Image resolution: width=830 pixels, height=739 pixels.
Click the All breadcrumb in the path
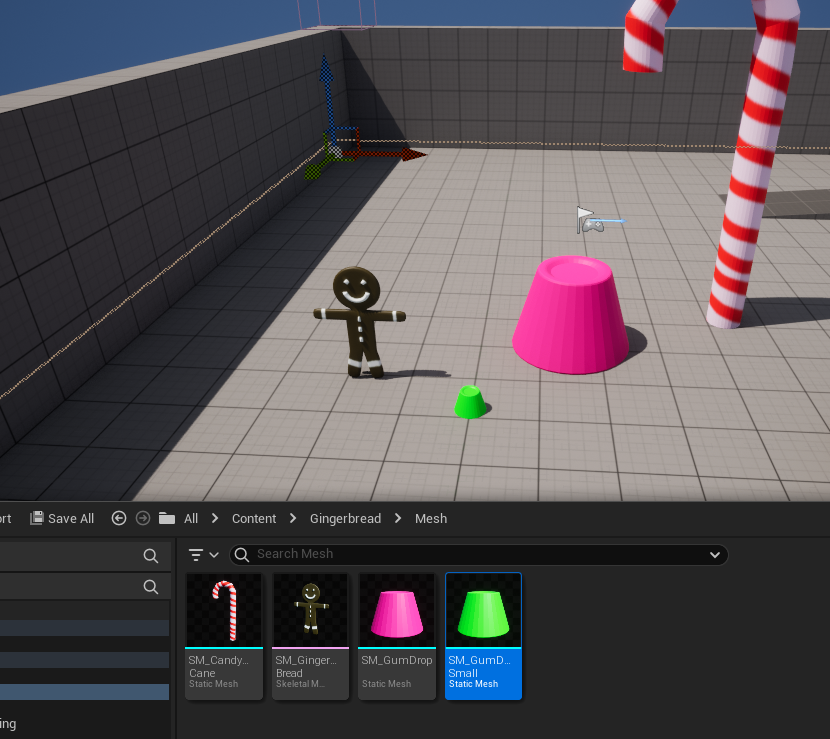click(x=190, y=518)
